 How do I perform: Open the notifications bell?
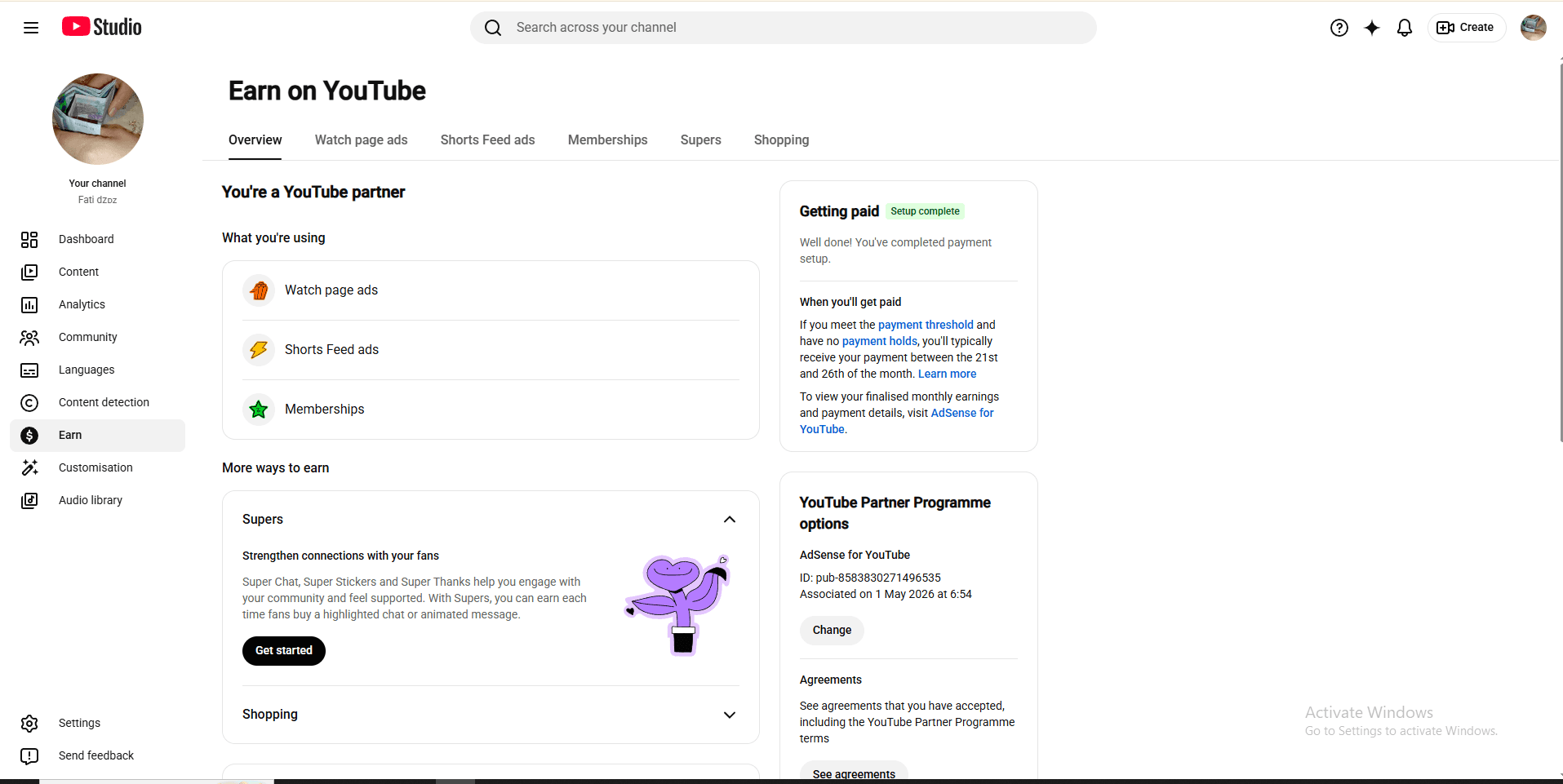pos(1405,28)
